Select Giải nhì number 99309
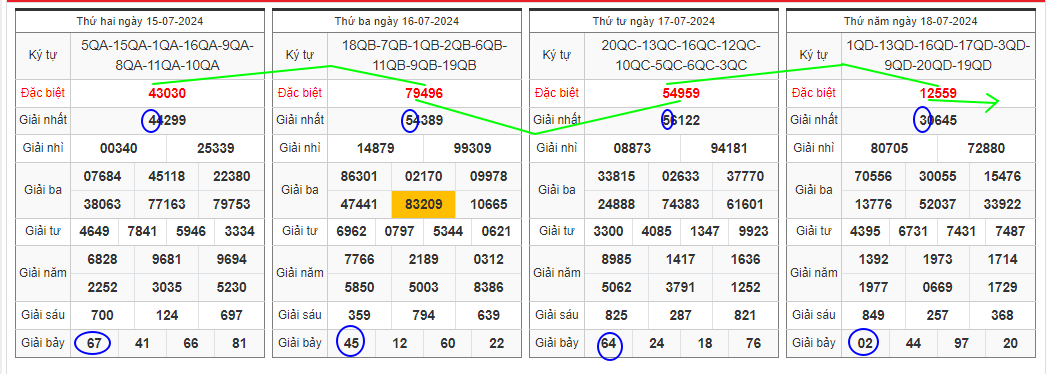The height and width of the screenshot is (374, 1050). pos(472,148)
